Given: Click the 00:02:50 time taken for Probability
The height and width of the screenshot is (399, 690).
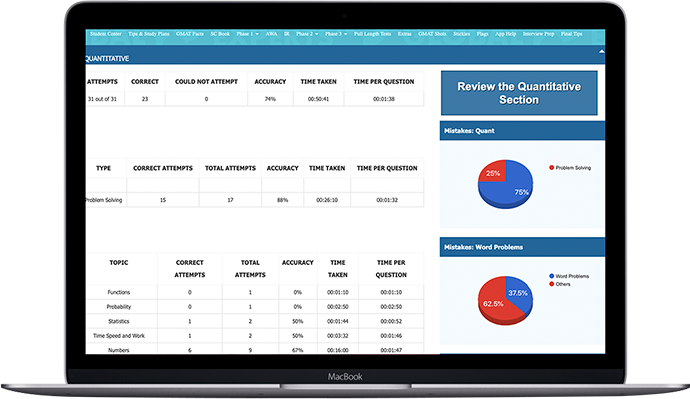Looking at the screenshot, I should pos(338,307).
